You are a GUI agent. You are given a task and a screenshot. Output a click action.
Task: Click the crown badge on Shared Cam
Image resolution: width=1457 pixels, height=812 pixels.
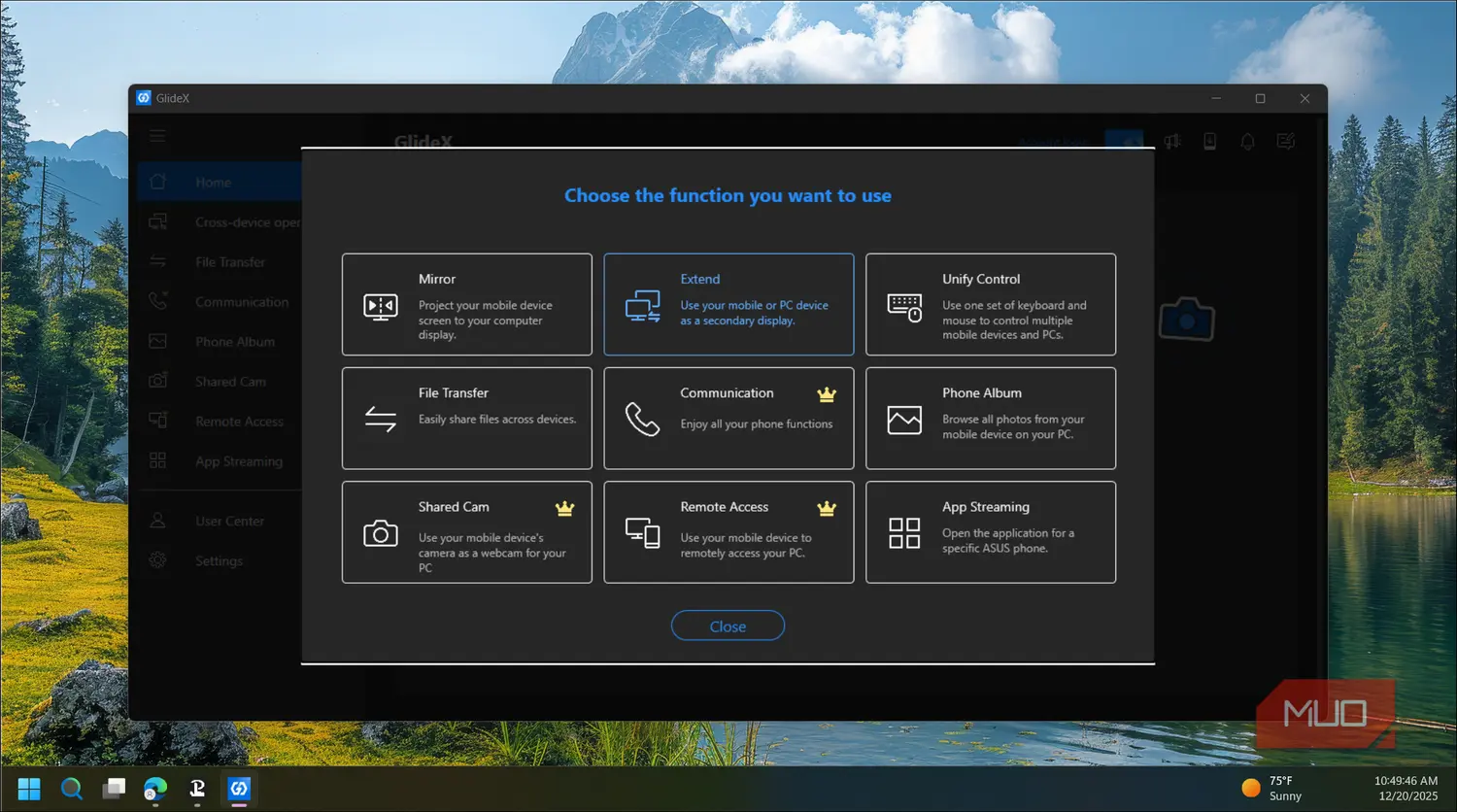564,508
